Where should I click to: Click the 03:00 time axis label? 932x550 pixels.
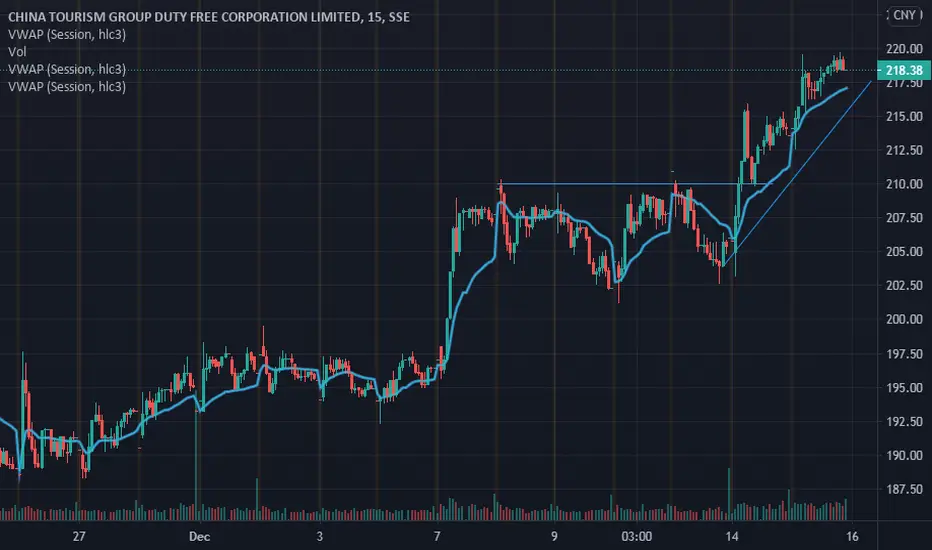point(637,536)
